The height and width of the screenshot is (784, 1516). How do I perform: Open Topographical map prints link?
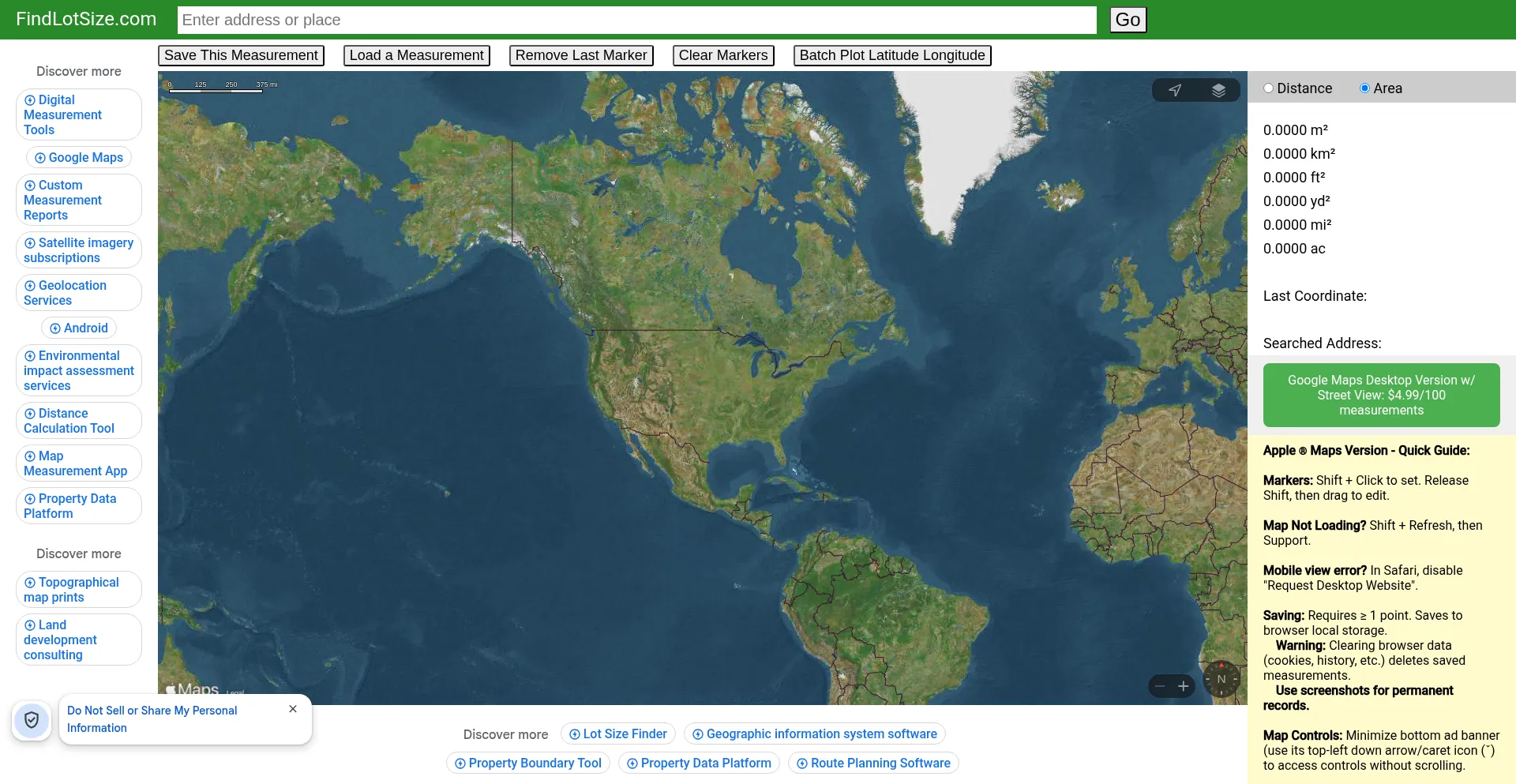(x=79, y=590)
